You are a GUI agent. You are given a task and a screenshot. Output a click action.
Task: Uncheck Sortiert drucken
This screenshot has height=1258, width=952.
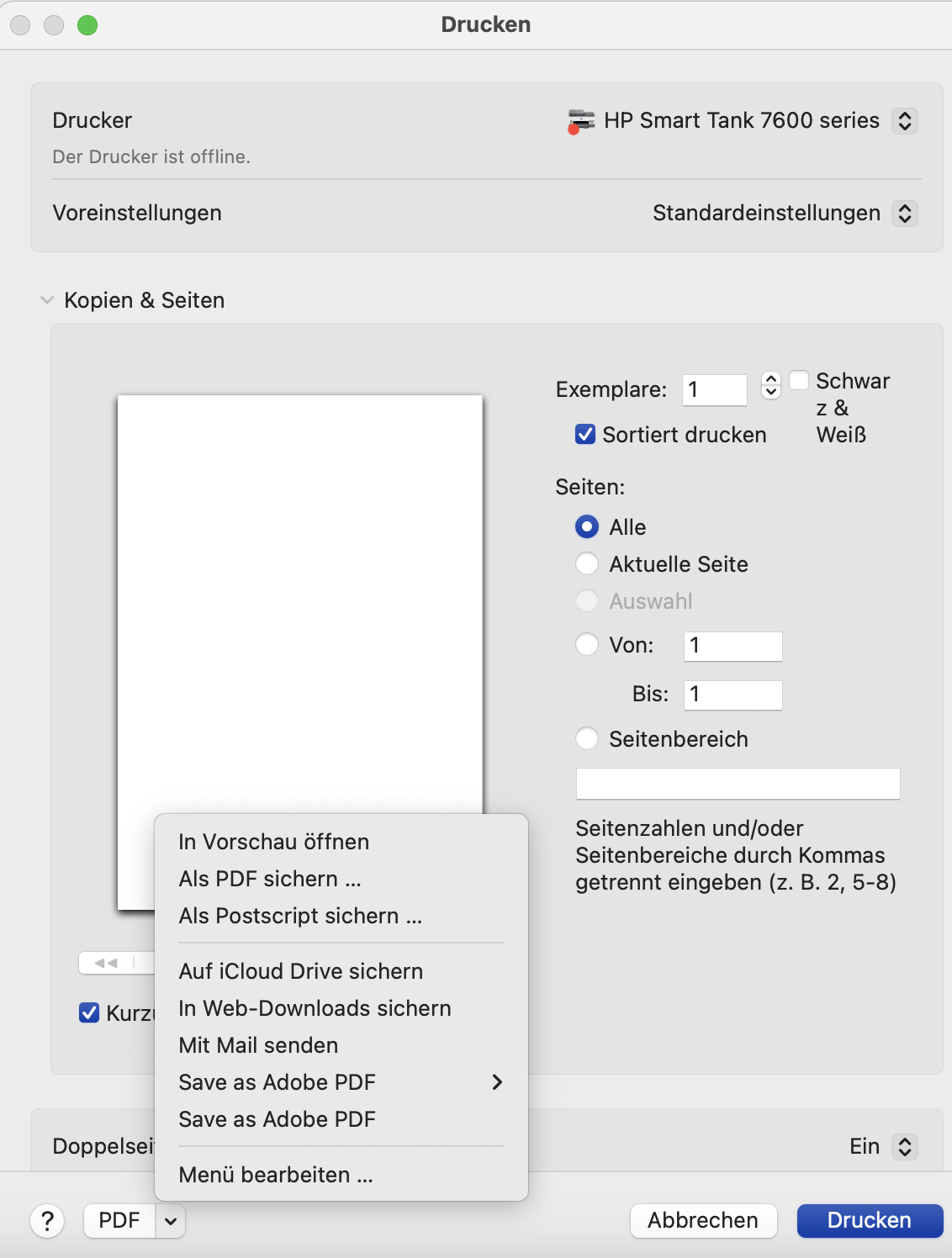[x=584, y=435]
